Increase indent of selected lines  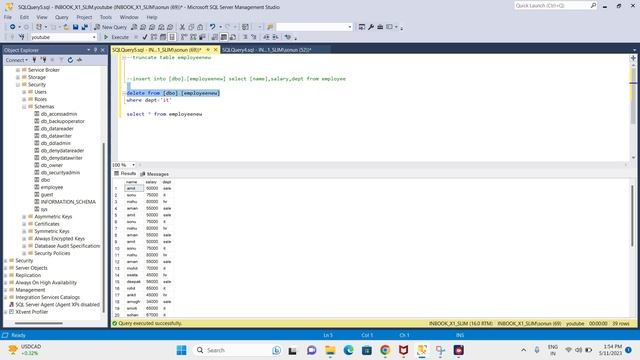tap(276, 37)
